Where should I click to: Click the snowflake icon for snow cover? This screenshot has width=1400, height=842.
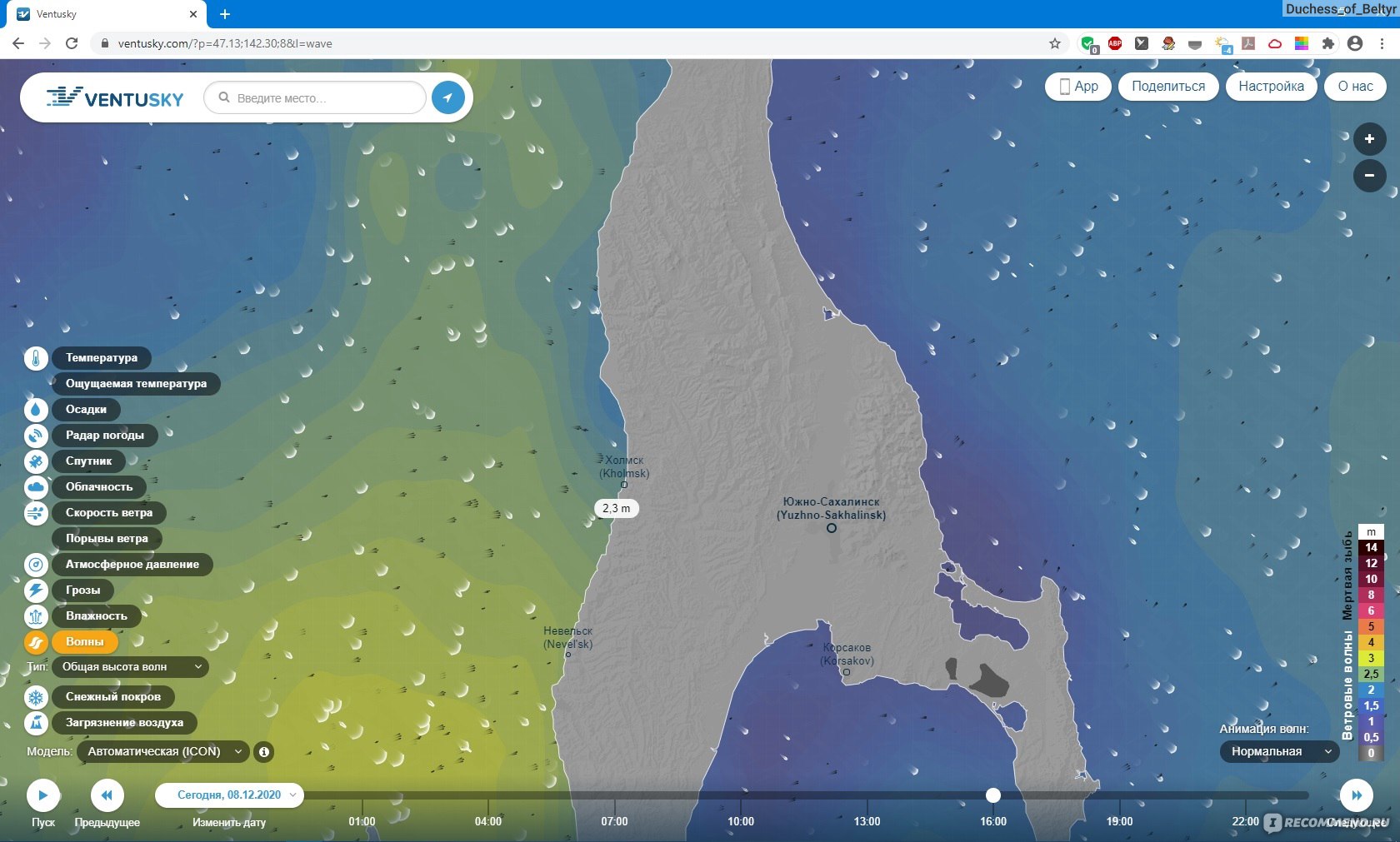pyautogui.click(x=36, y=697)
